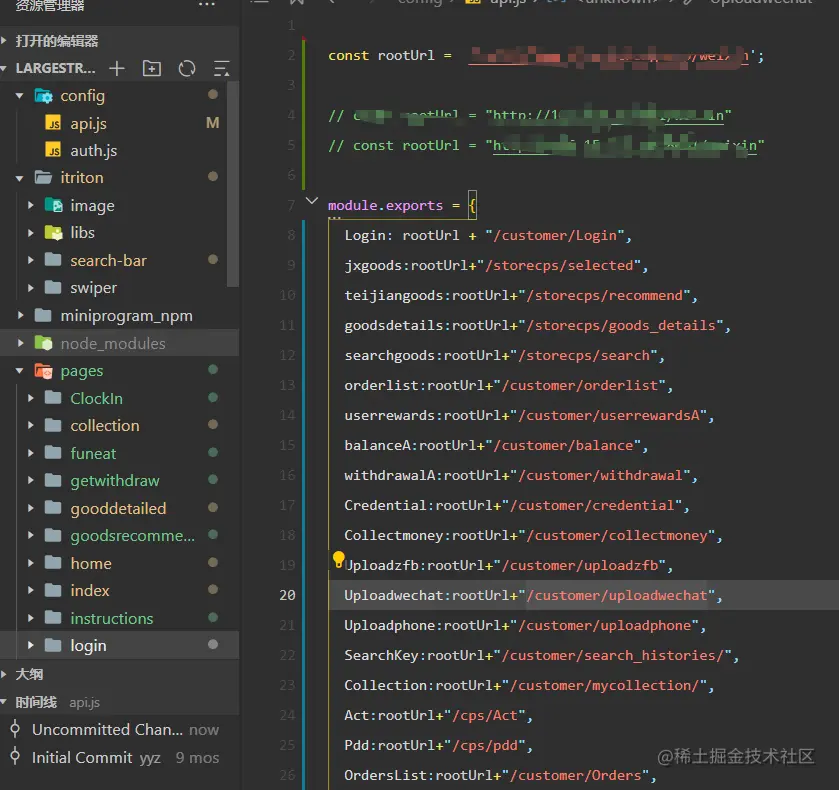Click the module.exports text on line 7
839x790 pixels.
pyautogui.click(x=385, y=206)
